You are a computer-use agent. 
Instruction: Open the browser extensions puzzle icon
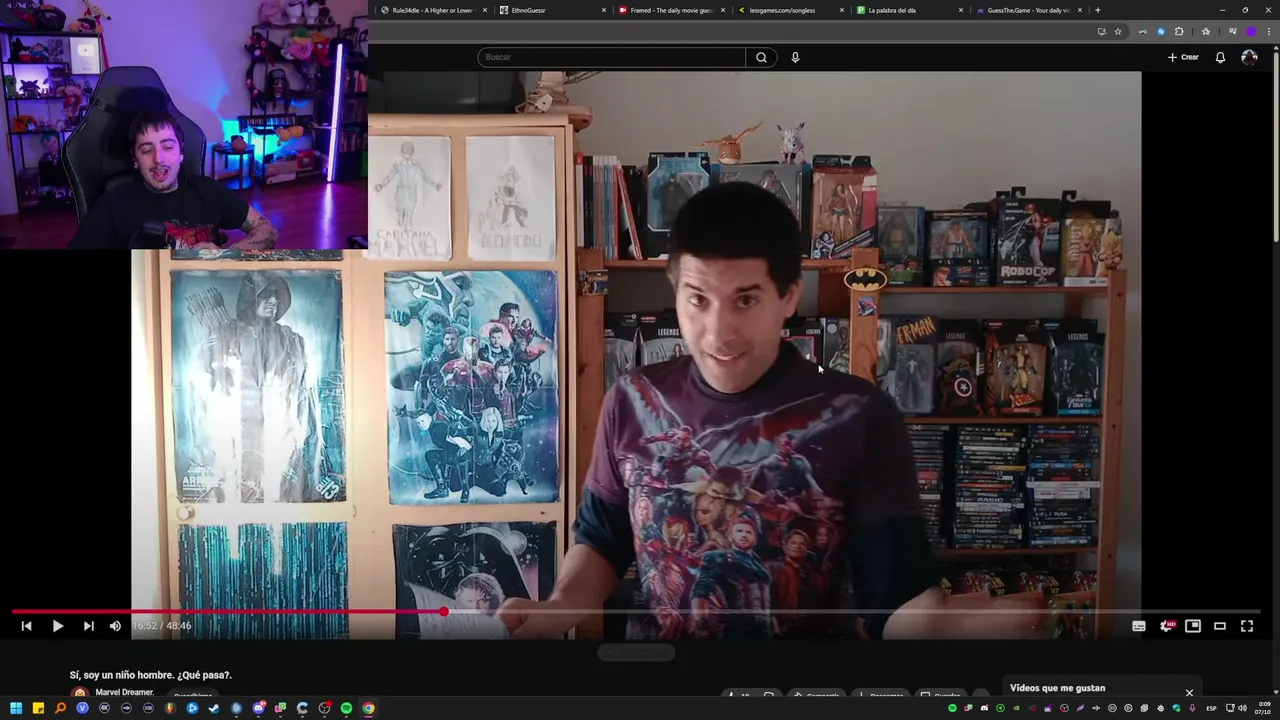[x=1179, y=31]
